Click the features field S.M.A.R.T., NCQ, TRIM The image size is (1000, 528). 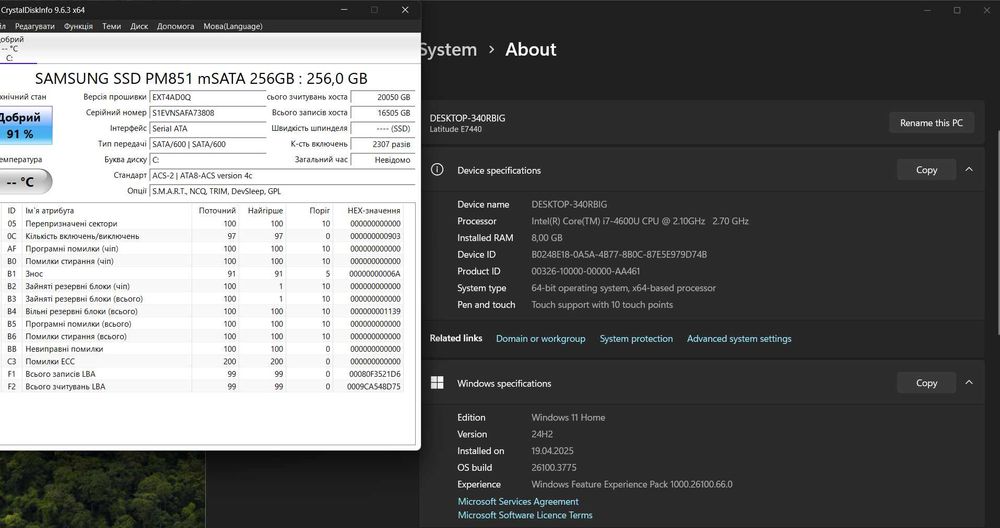(x=283, y=191)
